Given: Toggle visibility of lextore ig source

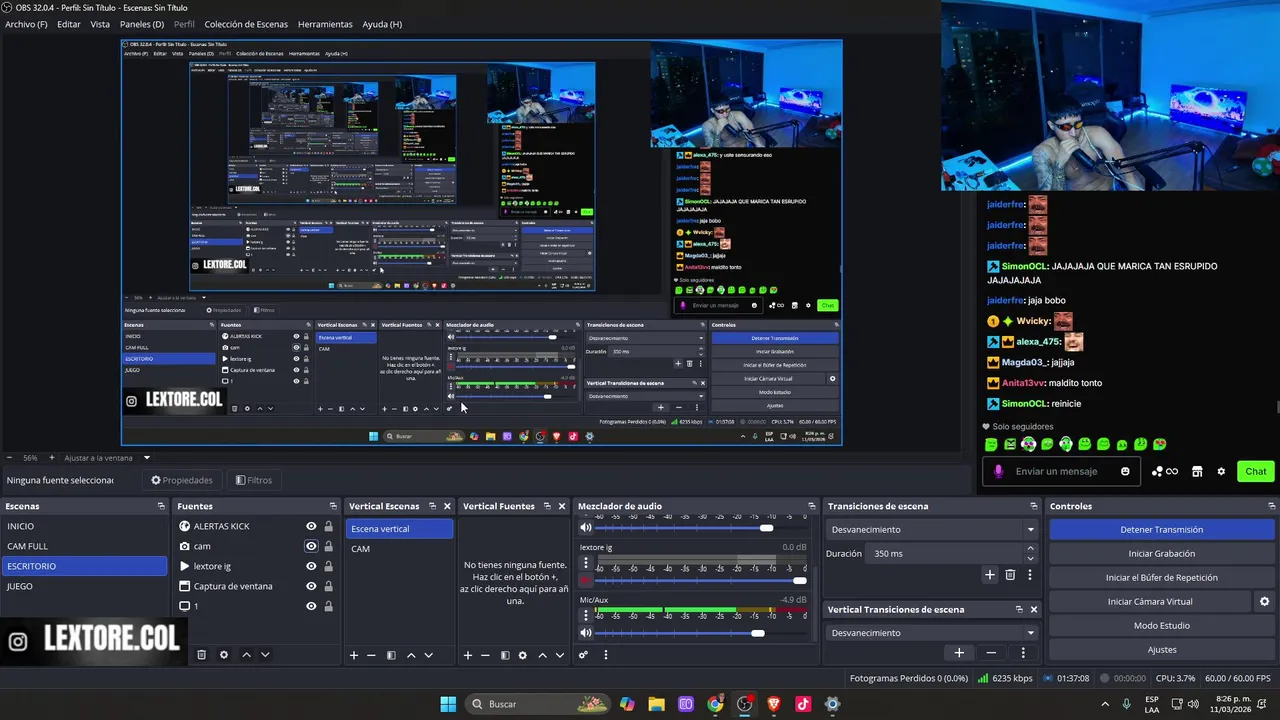Looking at the screenshot, I should (x=311, y=566).
